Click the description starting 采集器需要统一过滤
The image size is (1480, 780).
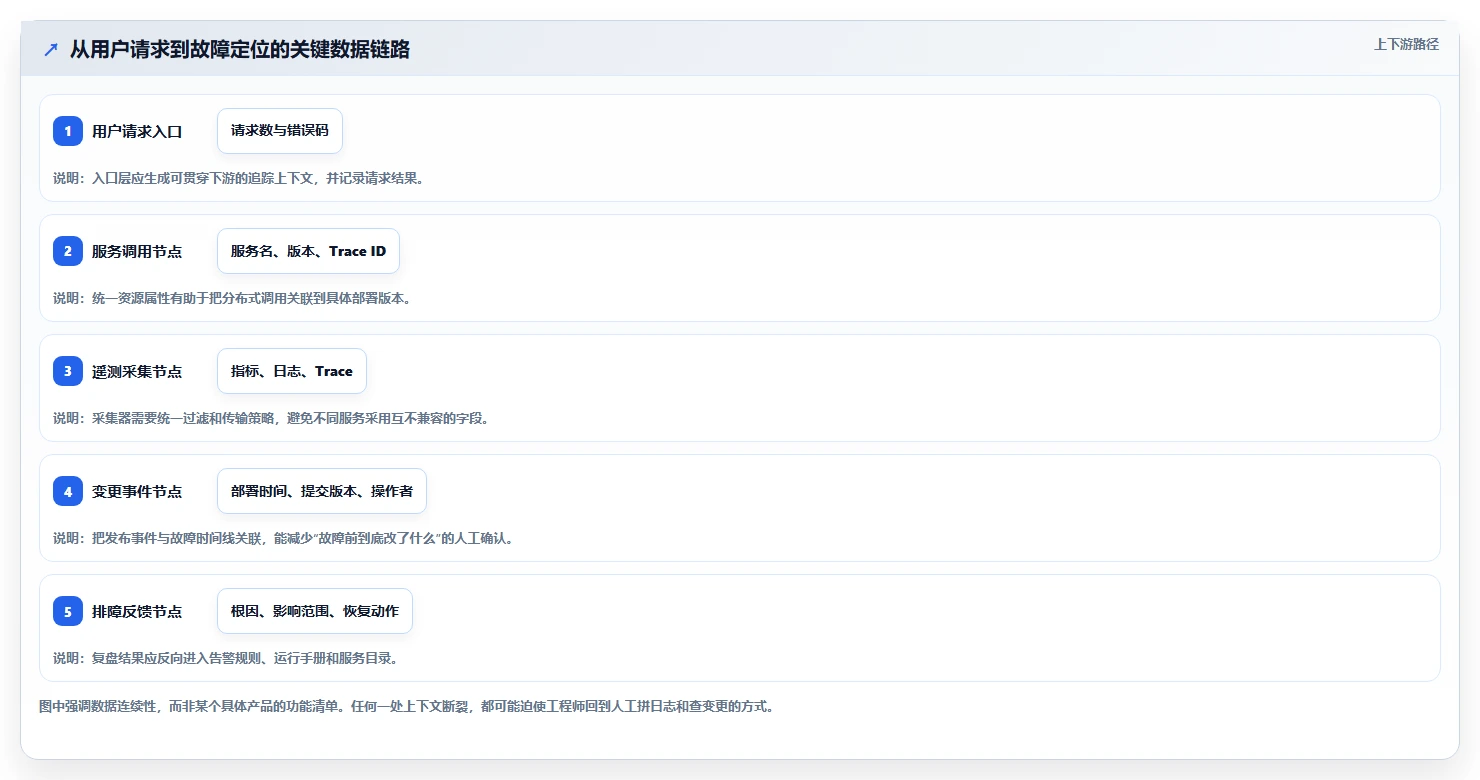pyautogui.click(x=271, y=418)
